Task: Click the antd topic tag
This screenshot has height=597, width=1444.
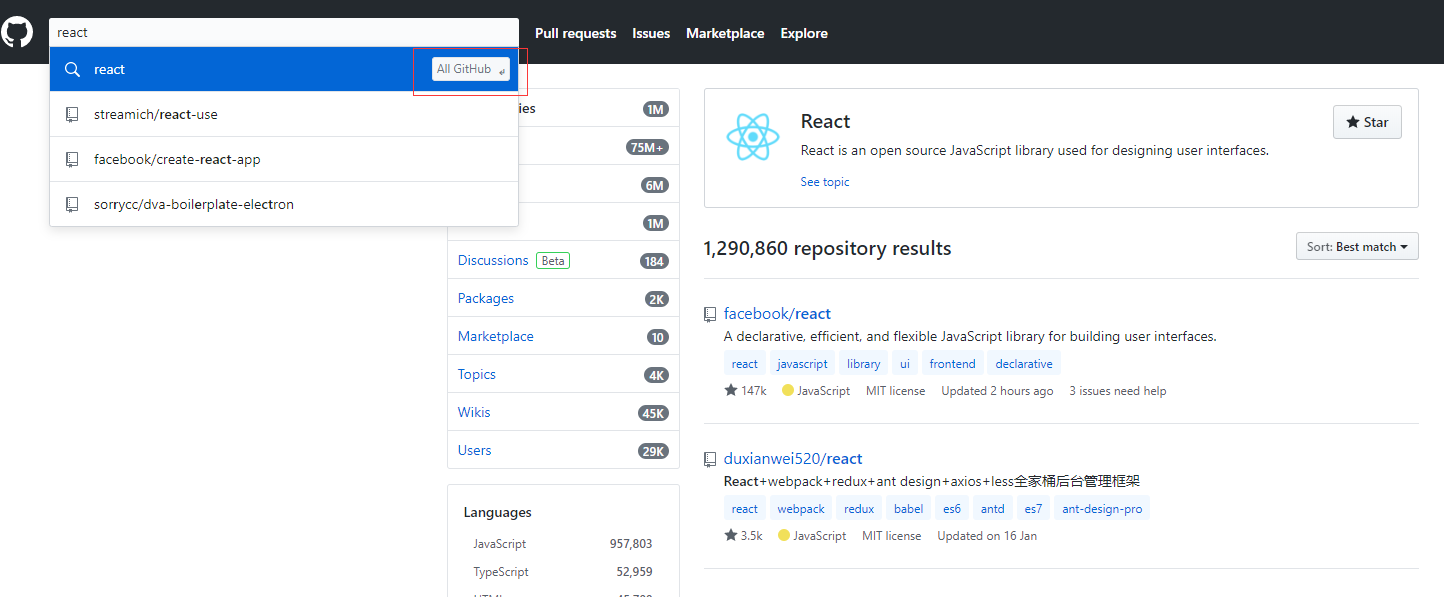Action: coord(993,509)
